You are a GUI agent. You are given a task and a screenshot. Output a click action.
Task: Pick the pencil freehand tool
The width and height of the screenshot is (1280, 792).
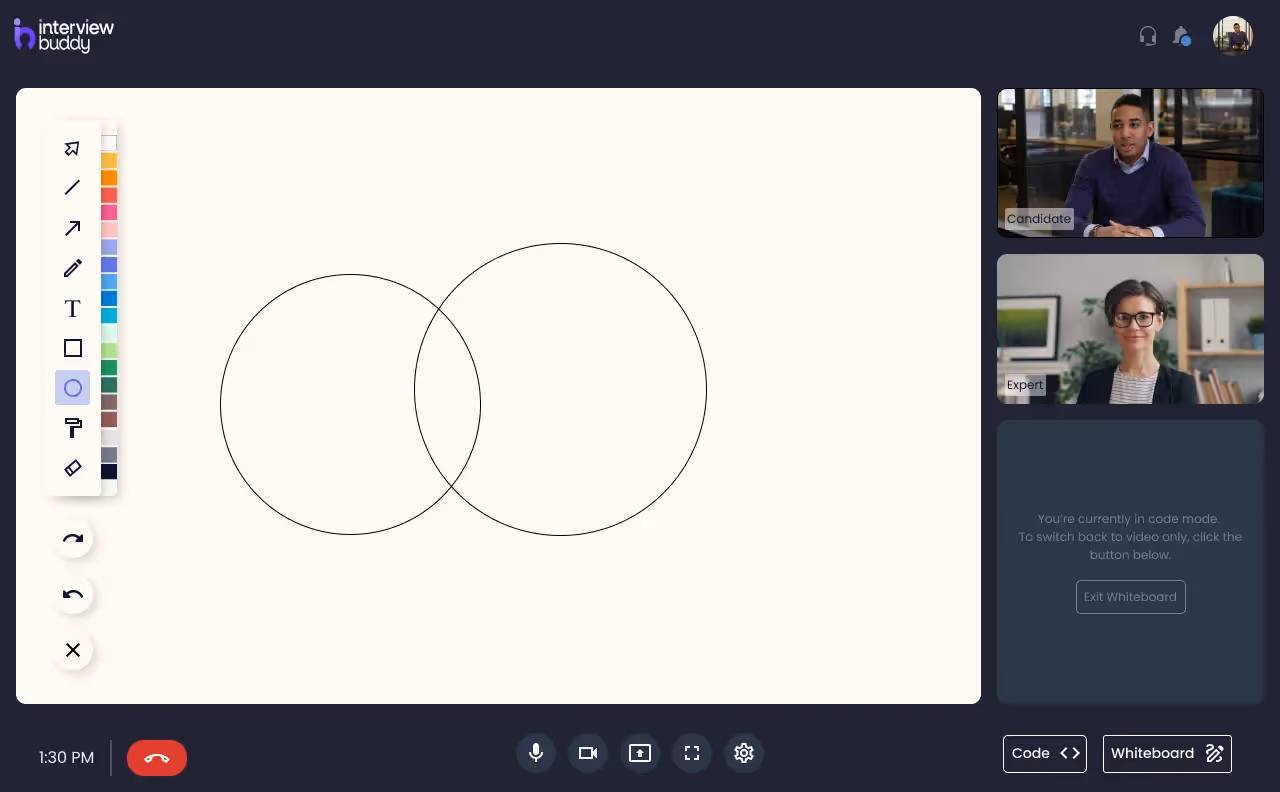point(72,268)
